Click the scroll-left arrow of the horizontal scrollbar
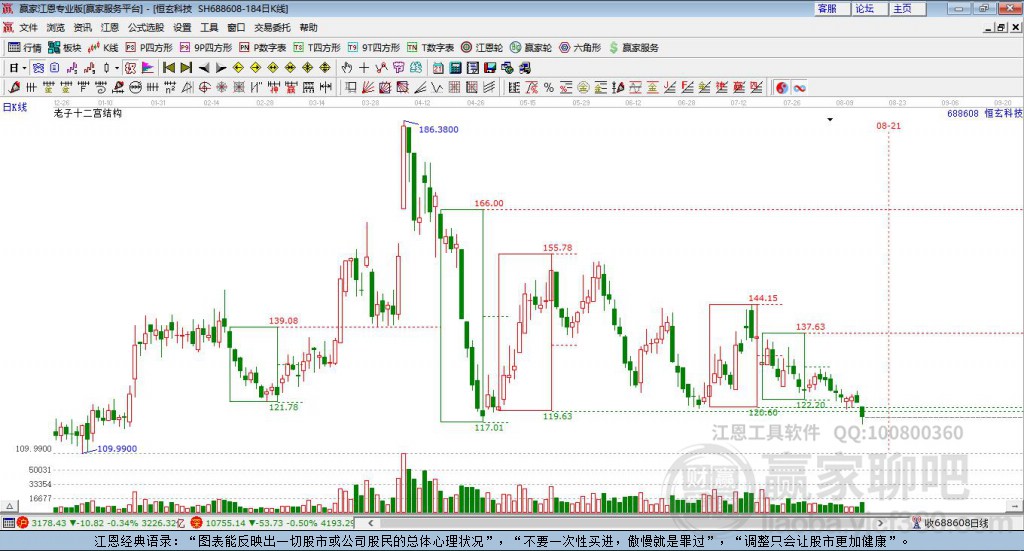 370,523
